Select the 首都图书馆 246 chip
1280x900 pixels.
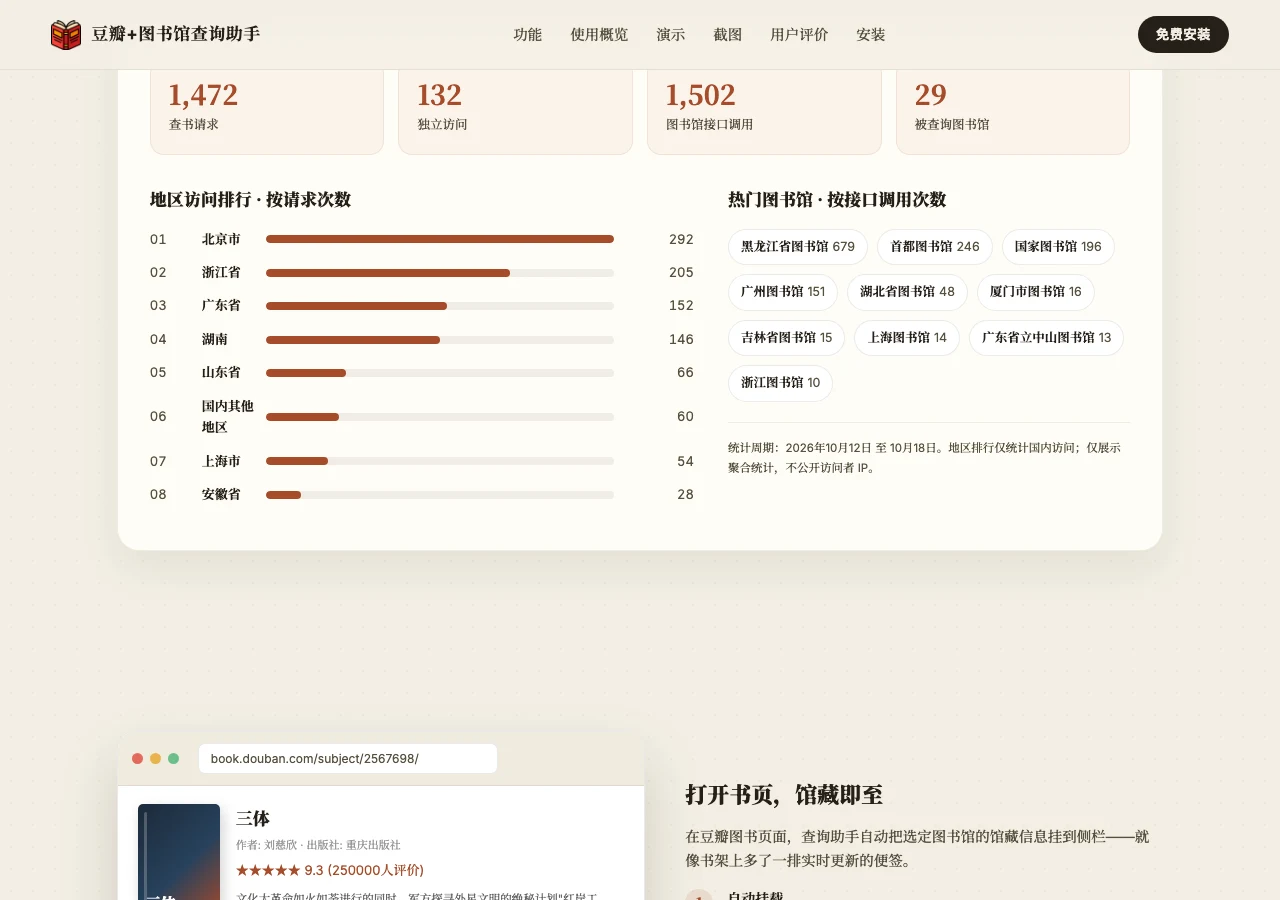click(x=935, y=247)
